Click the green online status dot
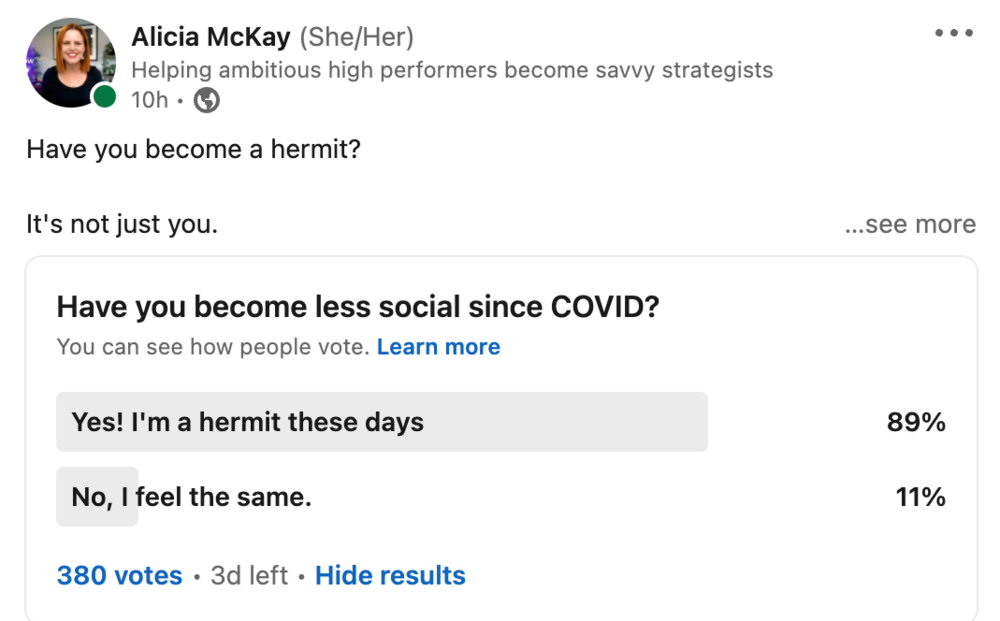1000x621 pixels. tap(104, 97)
